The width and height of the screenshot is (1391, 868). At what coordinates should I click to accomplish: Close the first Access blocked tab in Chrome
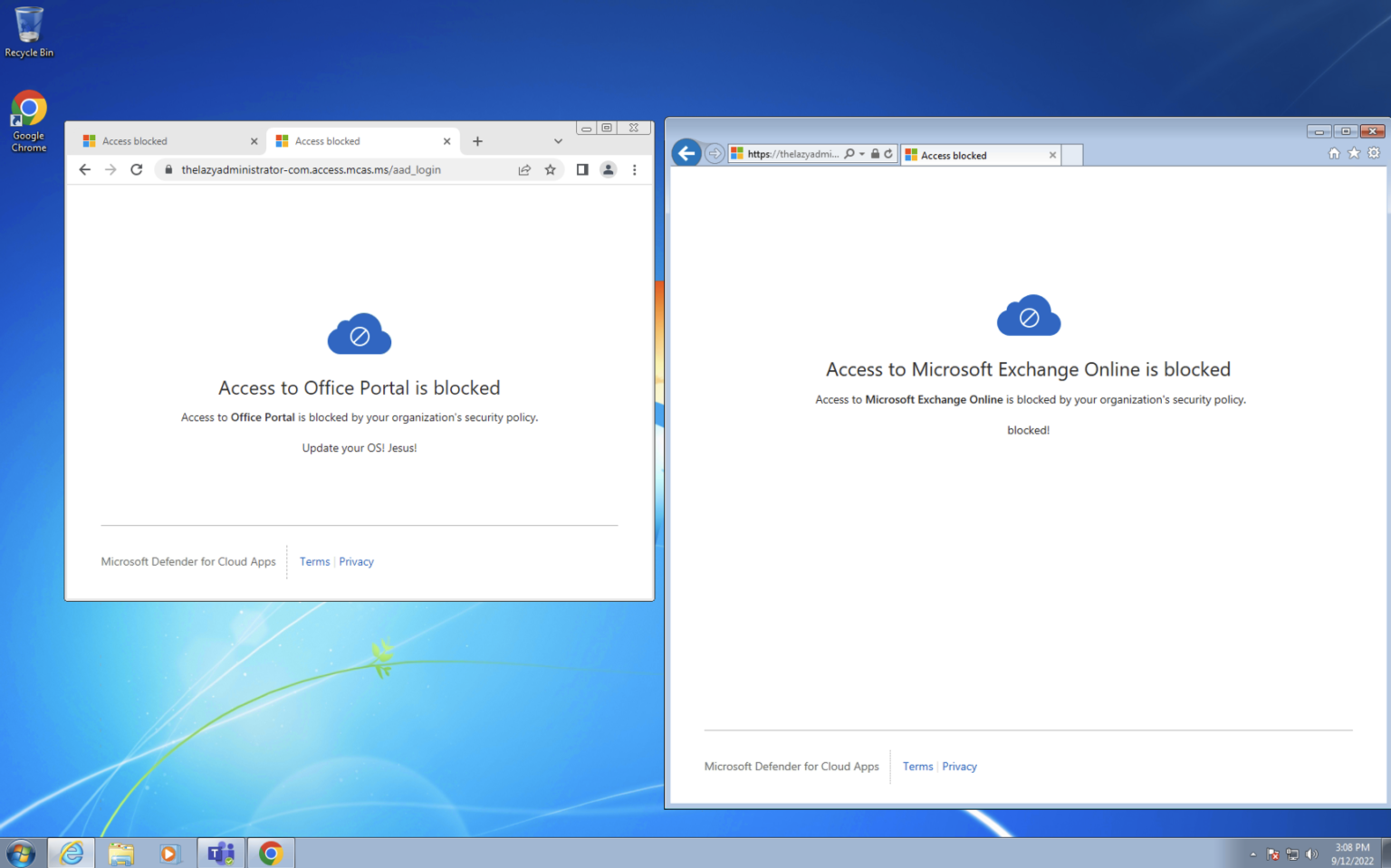(x=254, y=141)
